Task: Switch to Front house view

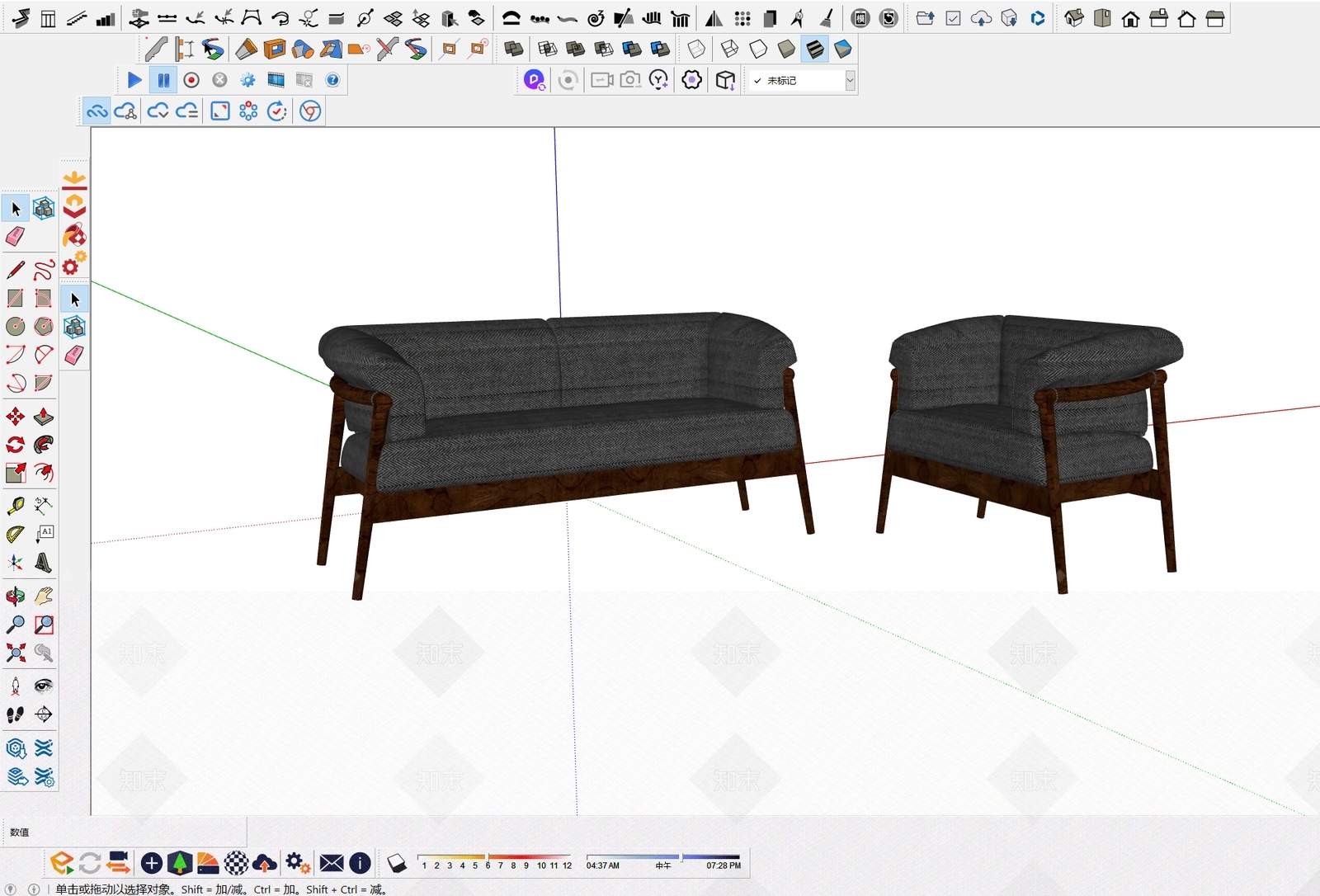Action: pos(1130,18)
